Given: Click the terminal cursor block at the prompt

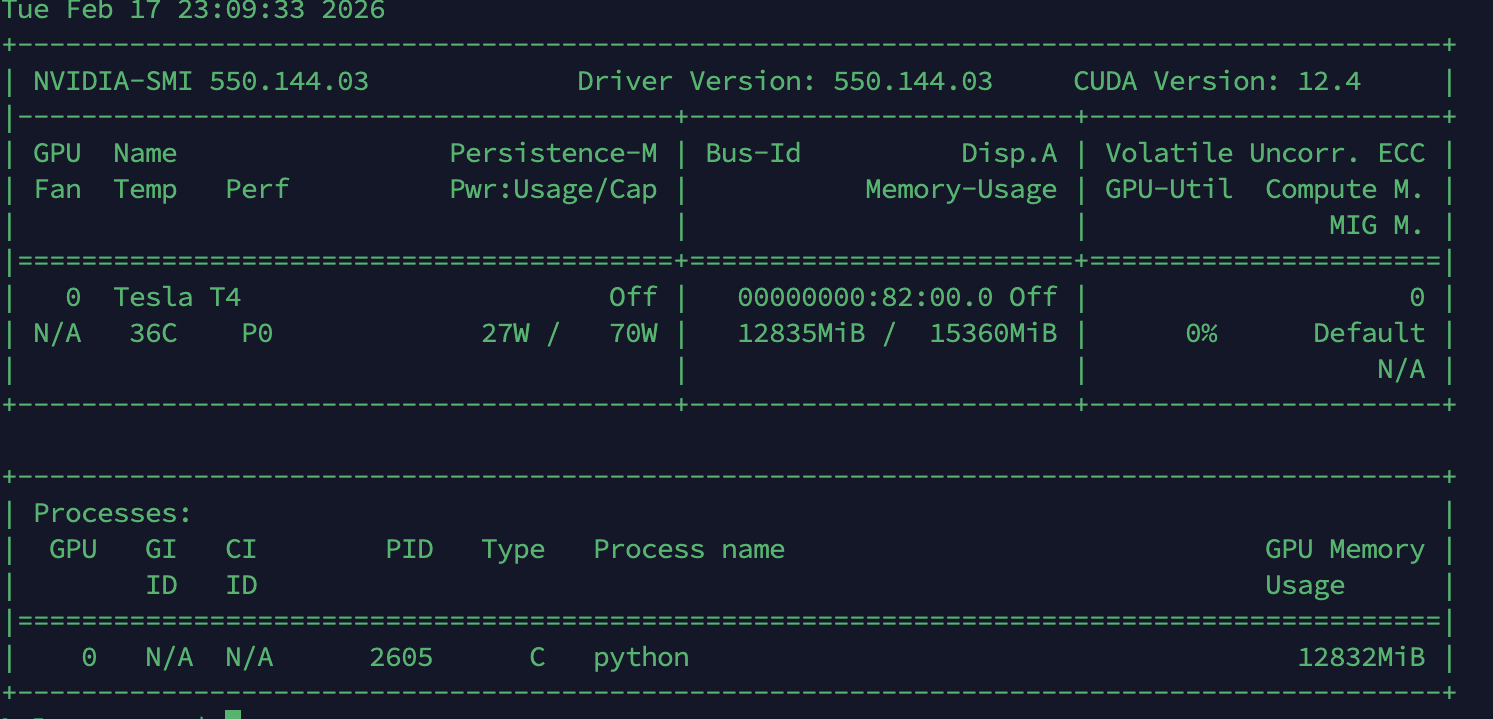Looking at the screenshot, I should point(233,714).
